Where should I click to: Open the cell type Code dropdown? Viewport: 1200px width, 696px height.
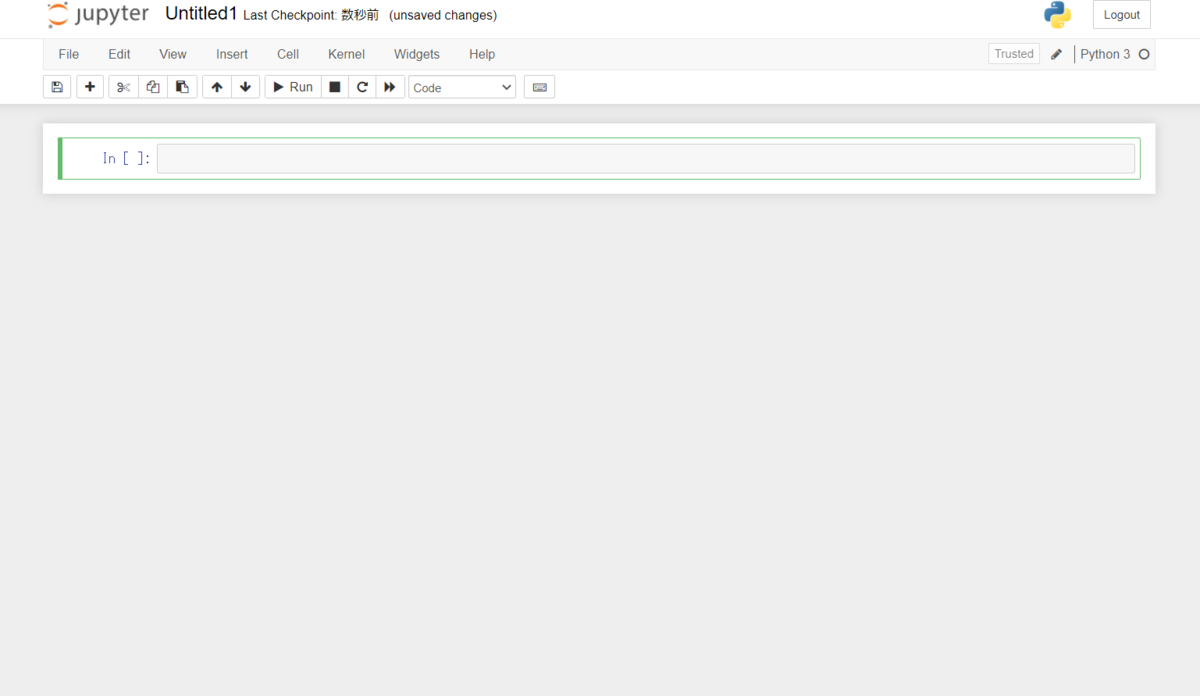(x=462, y=87)
